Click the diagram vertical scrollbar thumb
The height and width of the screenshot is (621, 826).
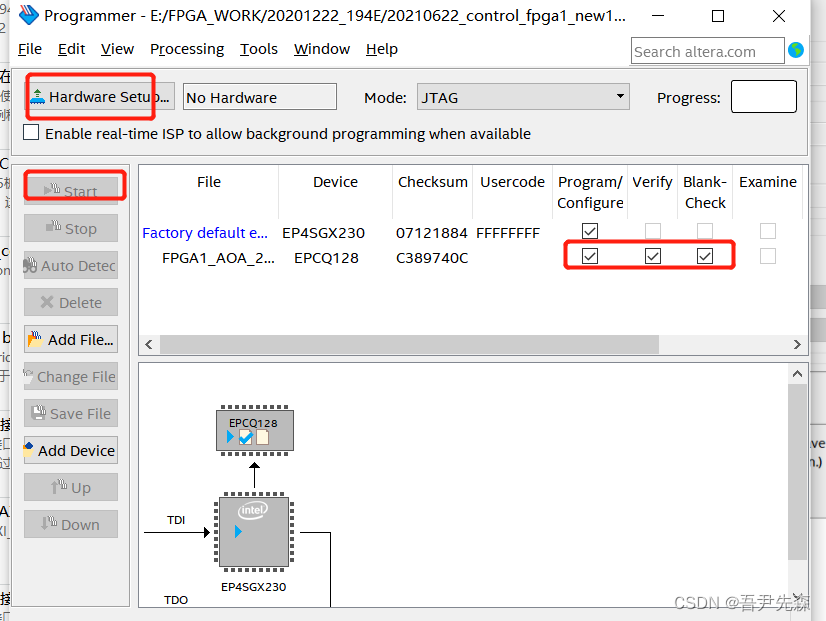(x=798, y=472)
